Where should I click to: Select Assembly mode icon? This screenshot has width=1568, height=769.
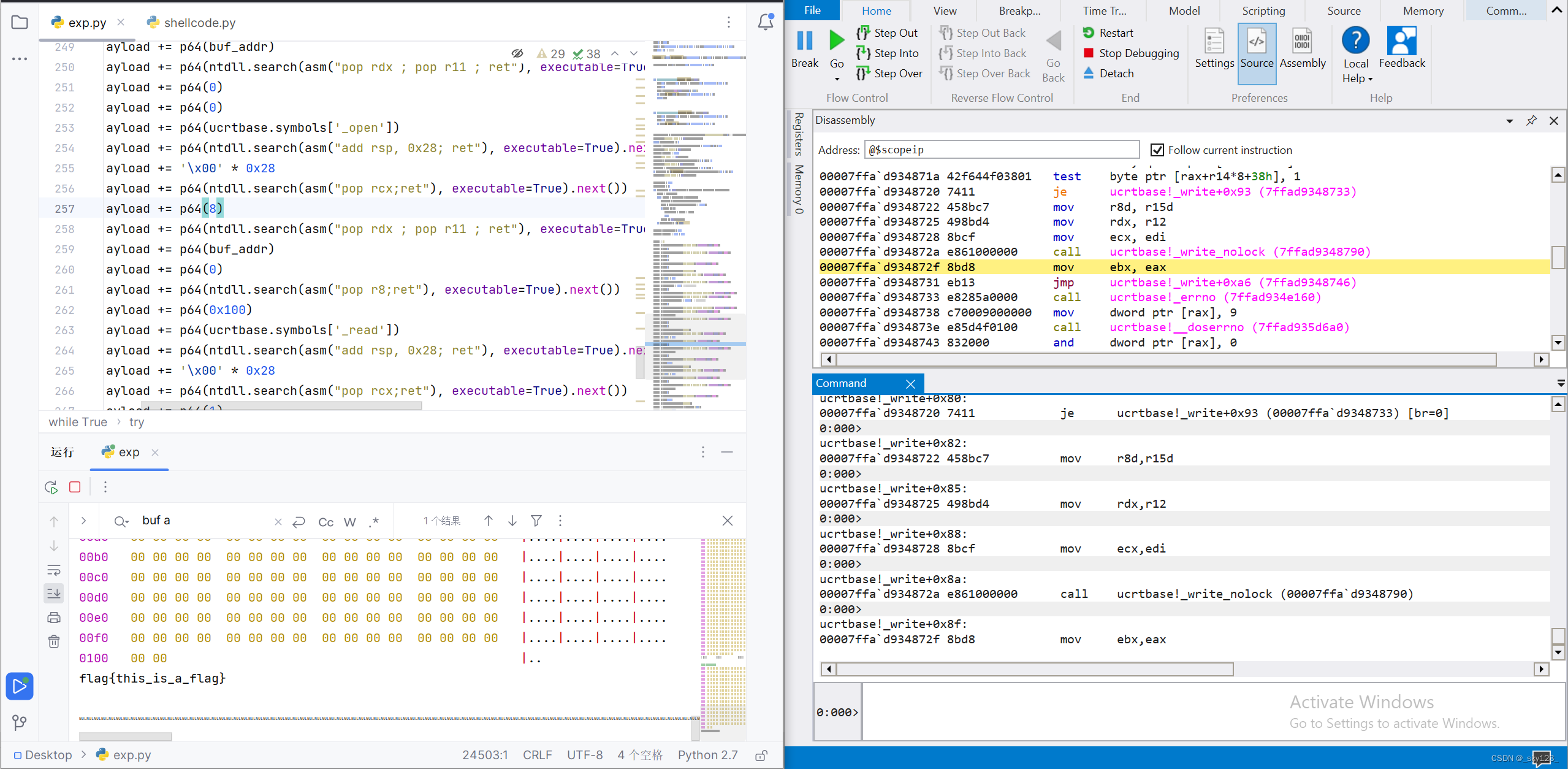click(x=1302, y=42)
